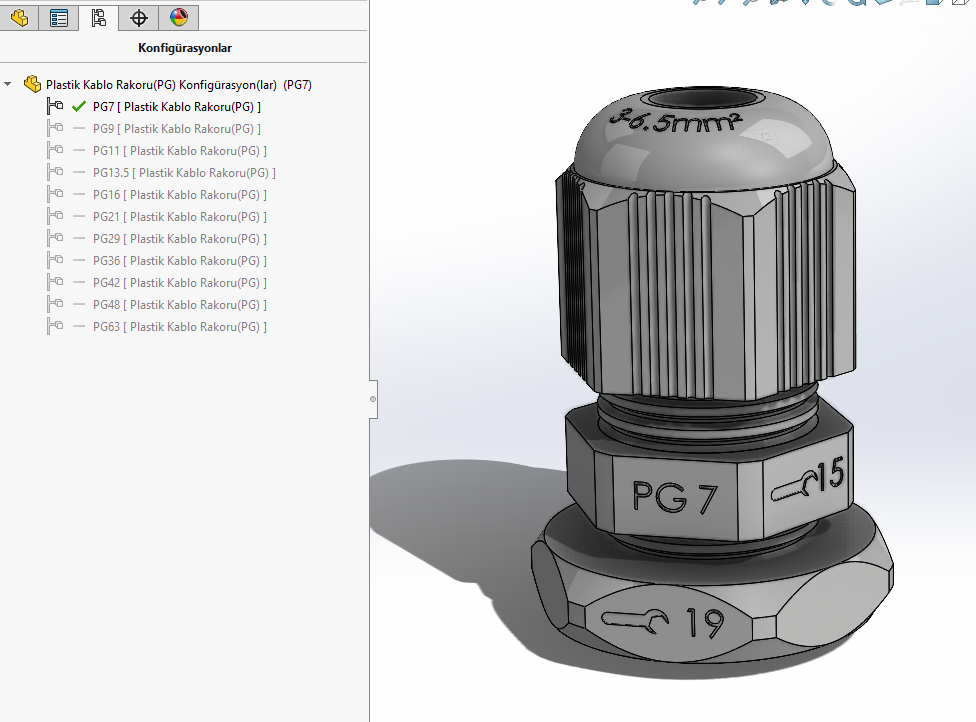Select the PG36 configuration

coord(180,261)
